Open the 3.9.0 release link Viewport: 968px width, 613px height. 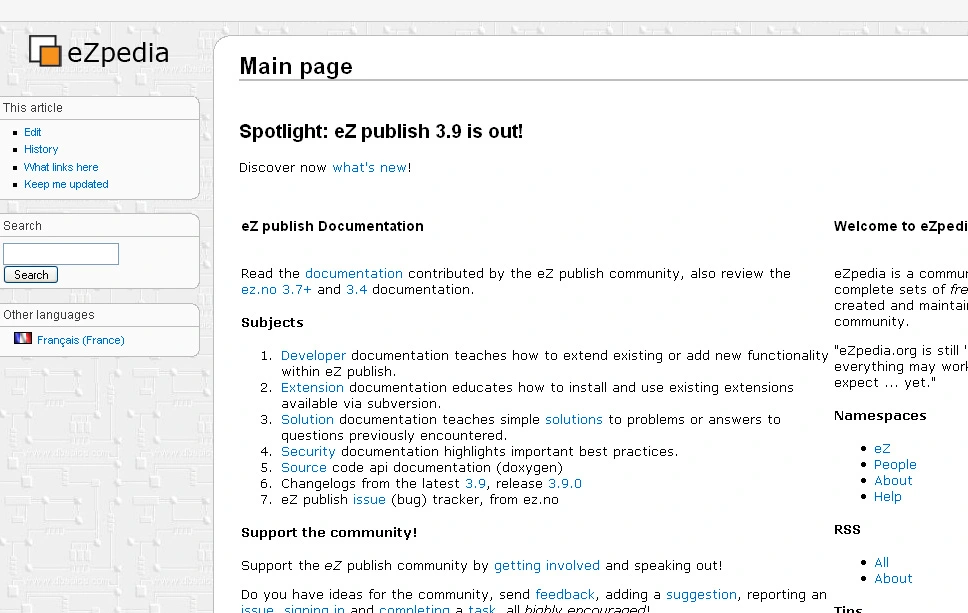click(565, 483)
